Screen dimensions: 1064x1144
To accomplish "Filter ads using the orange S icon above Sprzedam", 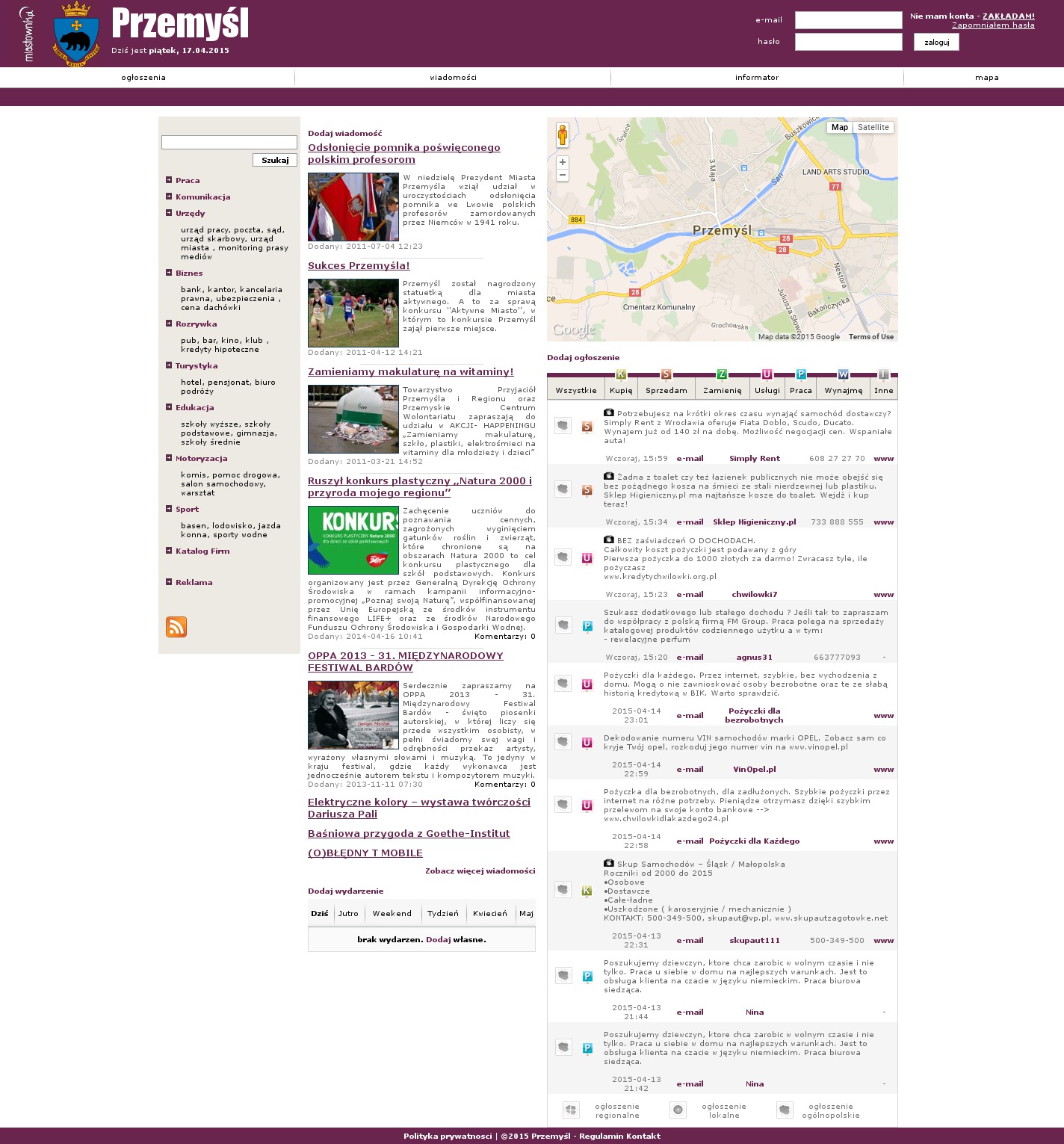I will tap(666, 374).
